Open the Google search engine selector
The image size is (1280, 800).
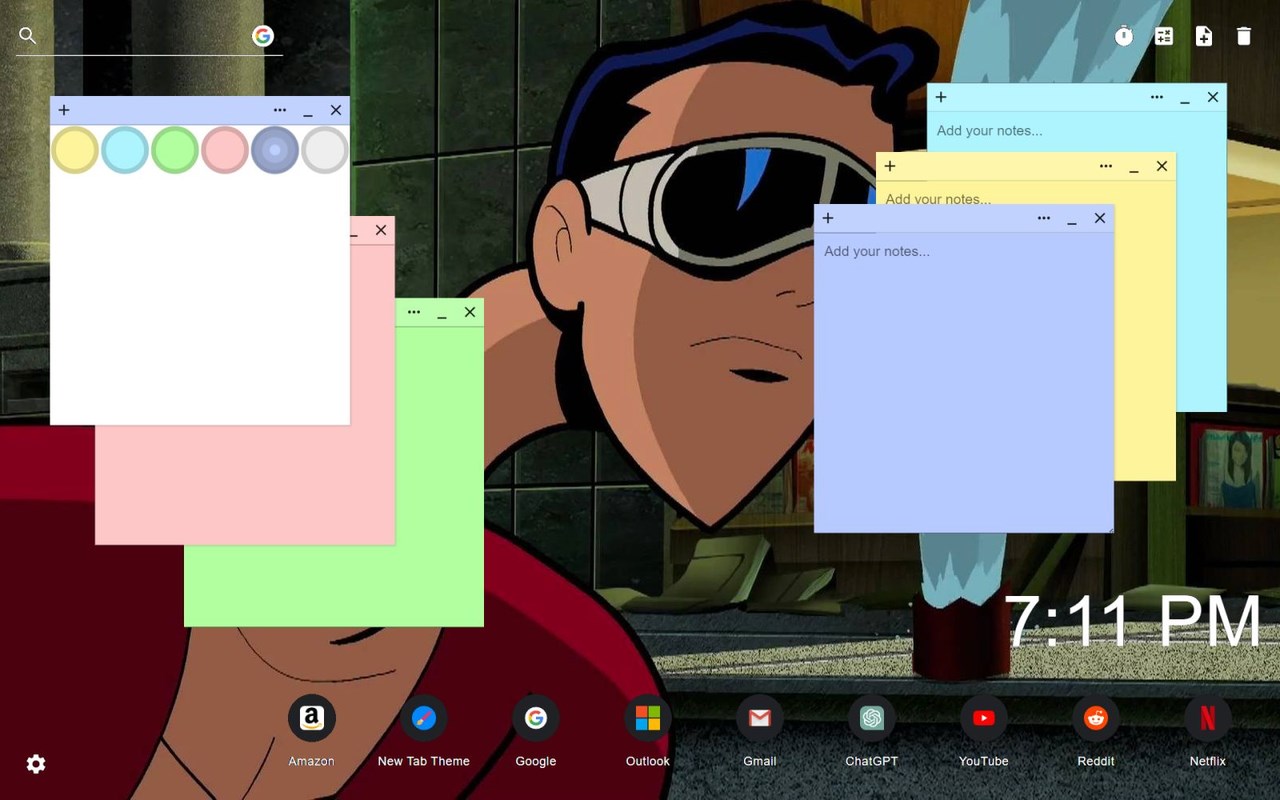tap(263, 36)
